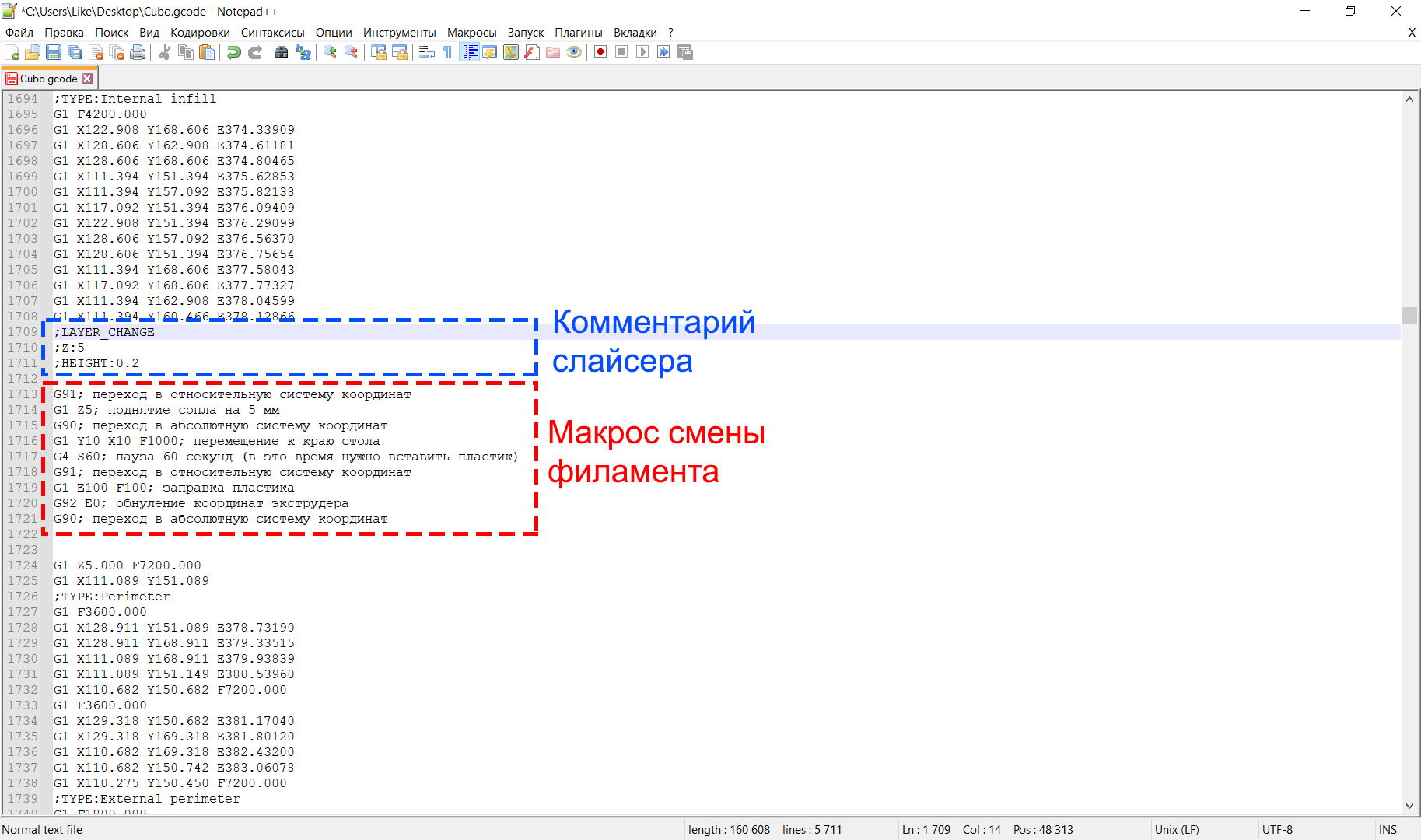Open the Document Map panel
The height and width of the screenshot is (840, 1421).
[511, 52]
